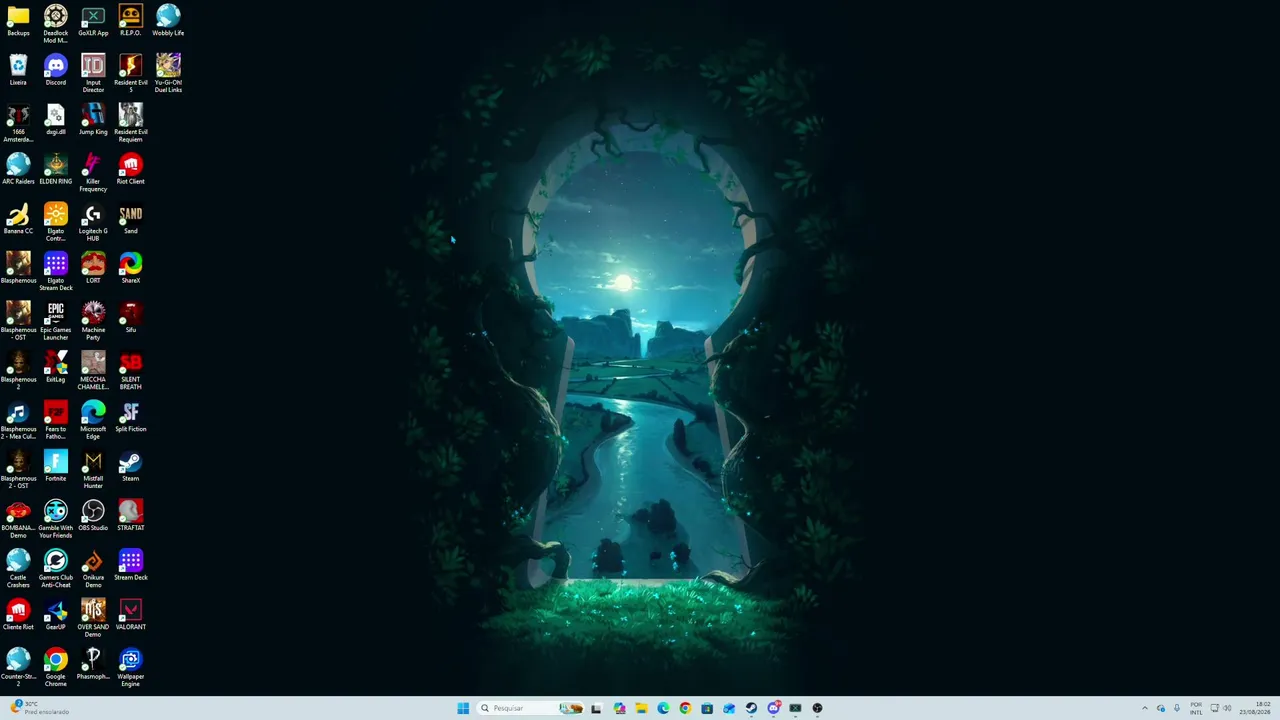Image resolution: width=1280 pixels, height=720 pixels.
Task: Click the Fortnite desktop shortcut
Action: [56, 466]
